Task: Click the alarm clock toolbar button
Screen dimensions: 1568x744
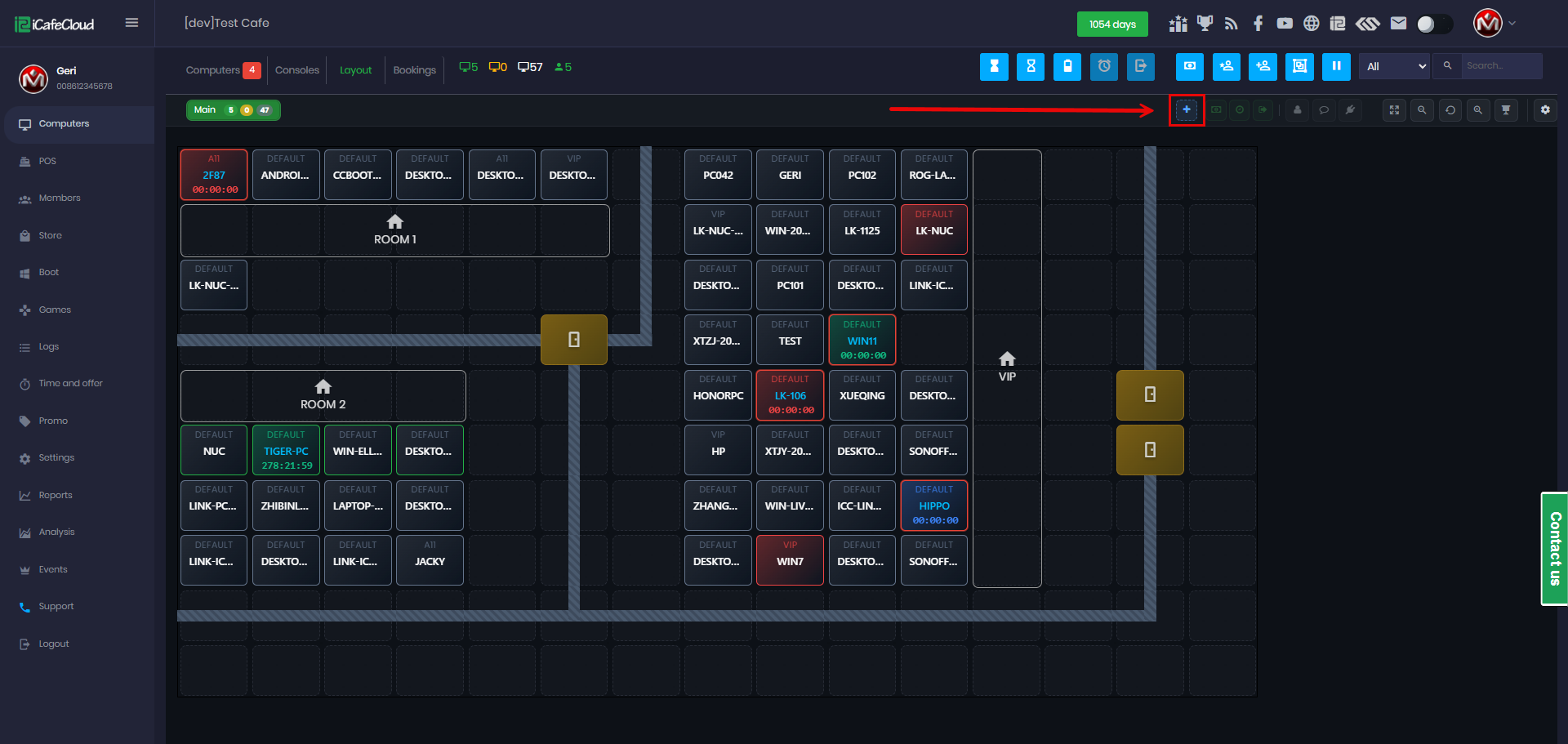Action: [1104, 67]
